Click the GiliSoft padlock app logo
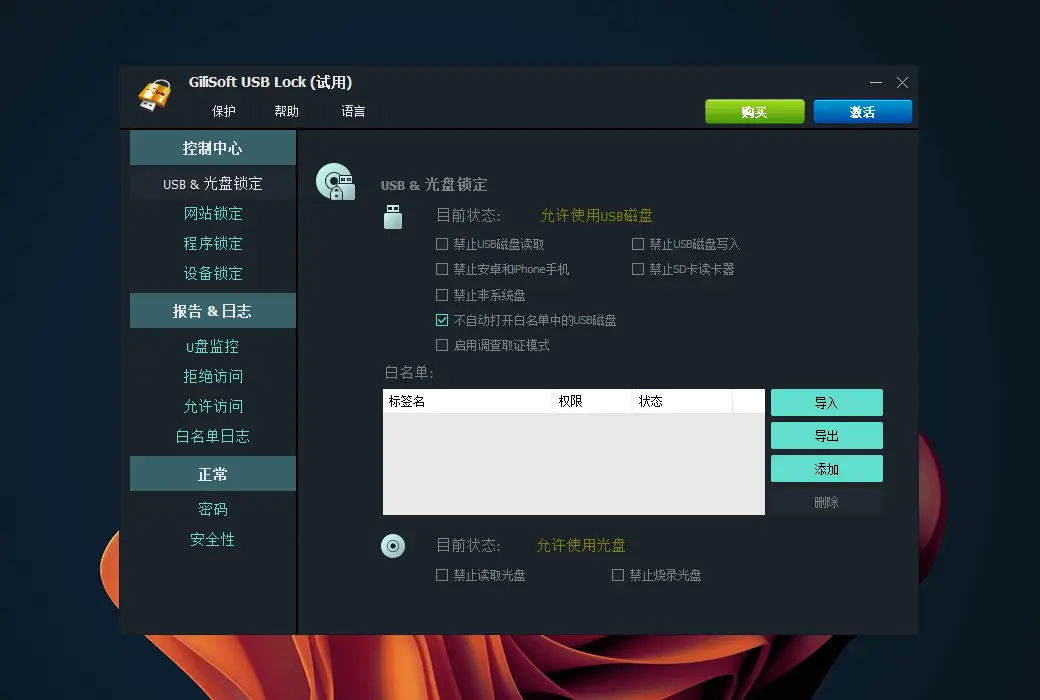The image size is (1040, 700). coord(155,94)
